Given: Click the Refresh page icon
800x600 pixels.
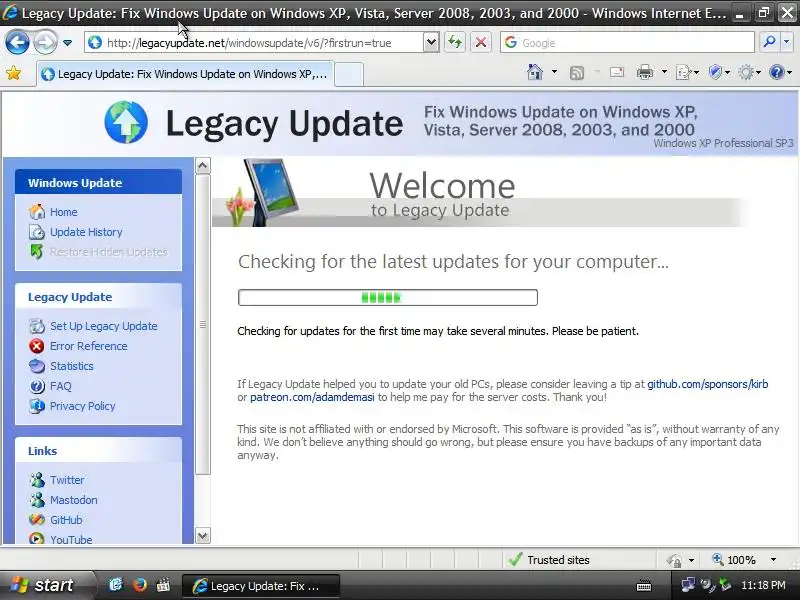Looking at the screenshot, I should (455, 43).
